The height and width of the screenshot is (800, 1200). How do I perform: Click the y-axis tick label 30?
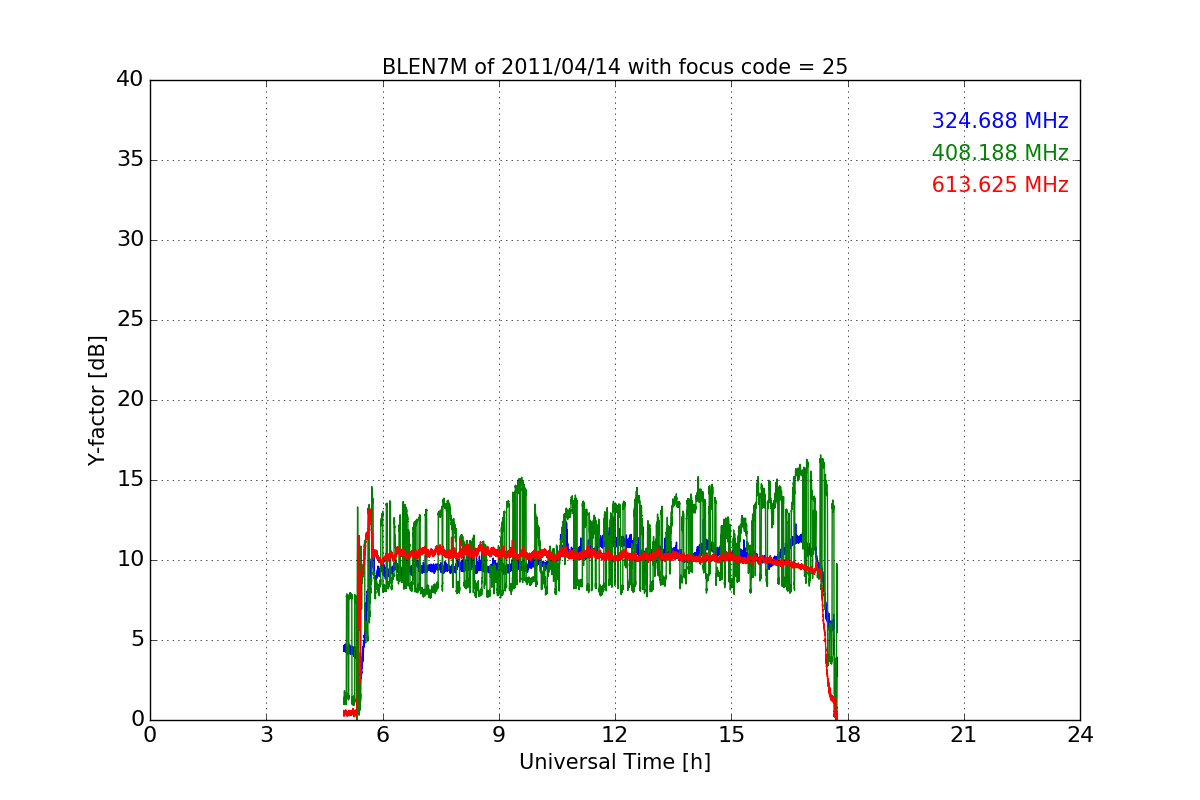[x=130, y=240]
